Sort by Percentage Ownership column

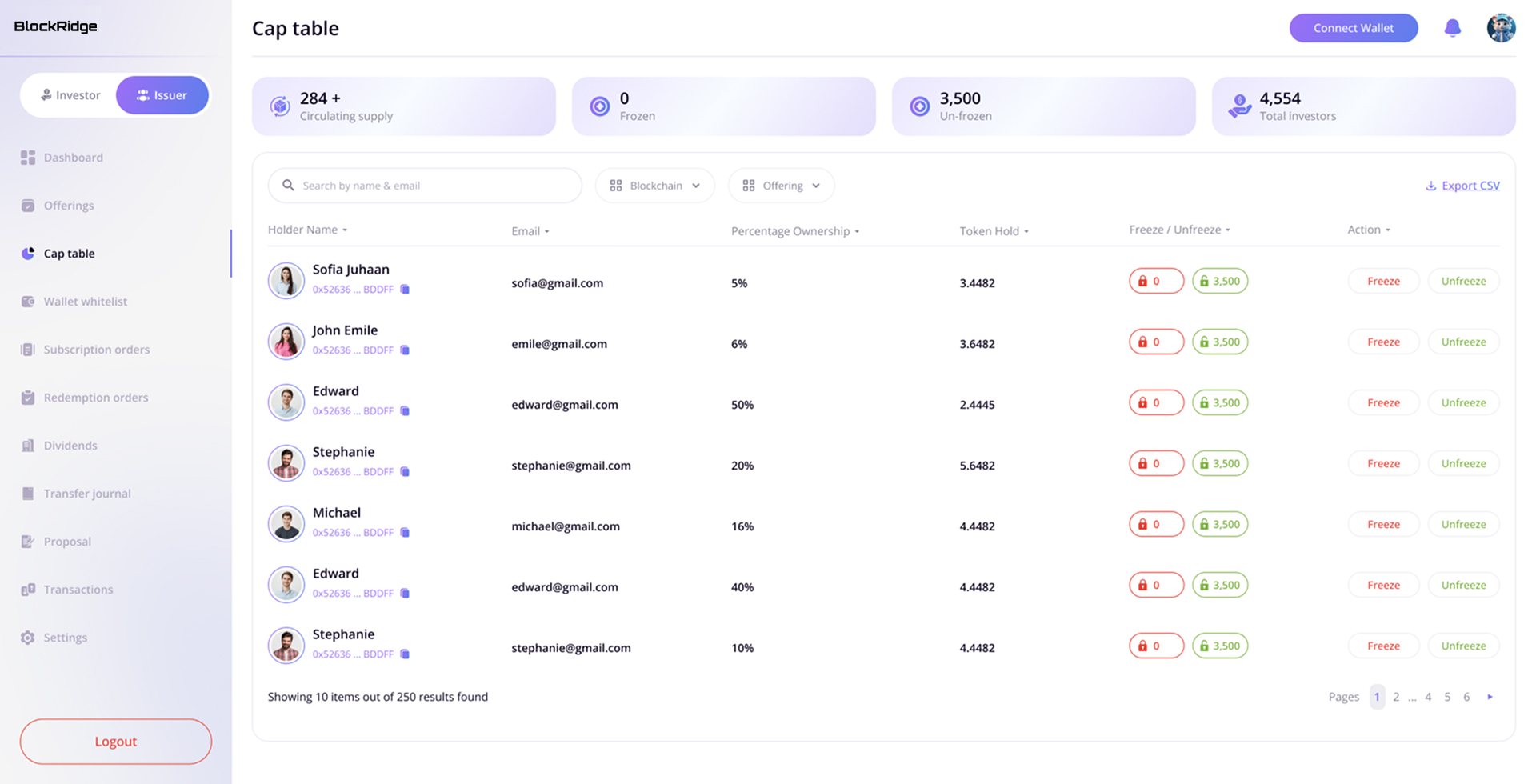tap(794, 231)
